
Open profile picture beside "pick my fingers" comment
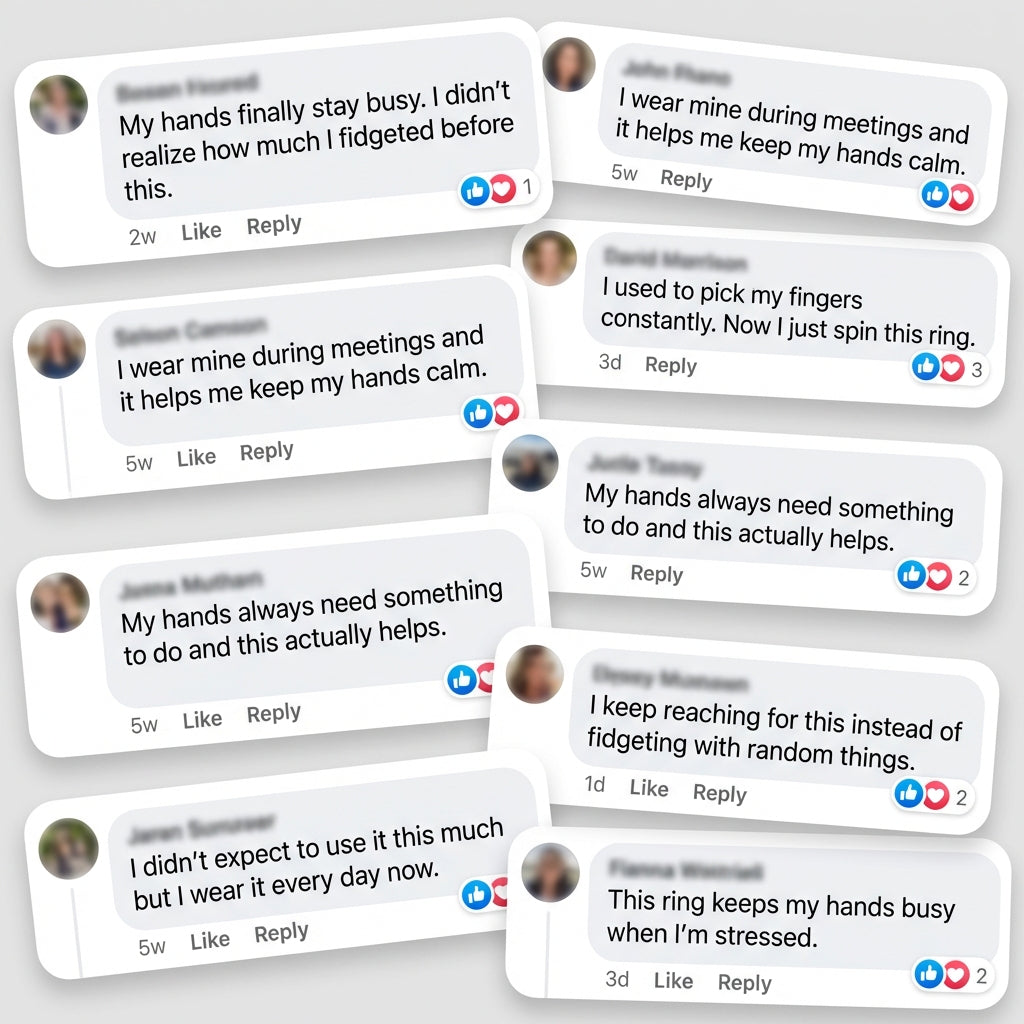(549, 258)
